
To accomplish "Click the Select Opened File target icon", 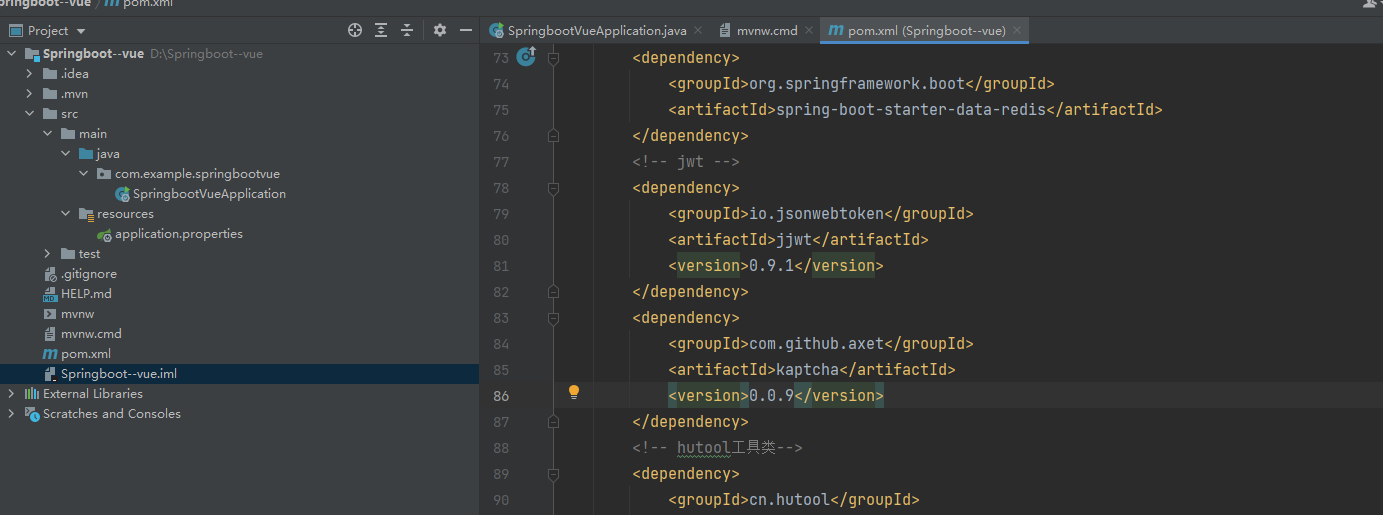I will coord(354,31).
